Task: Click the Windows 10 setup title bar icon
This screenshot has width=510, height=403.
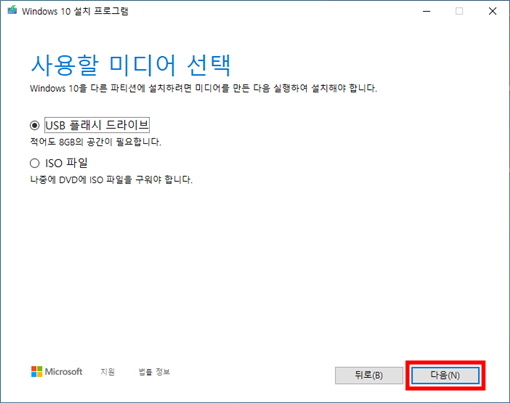Action: [x=12, y=10]
